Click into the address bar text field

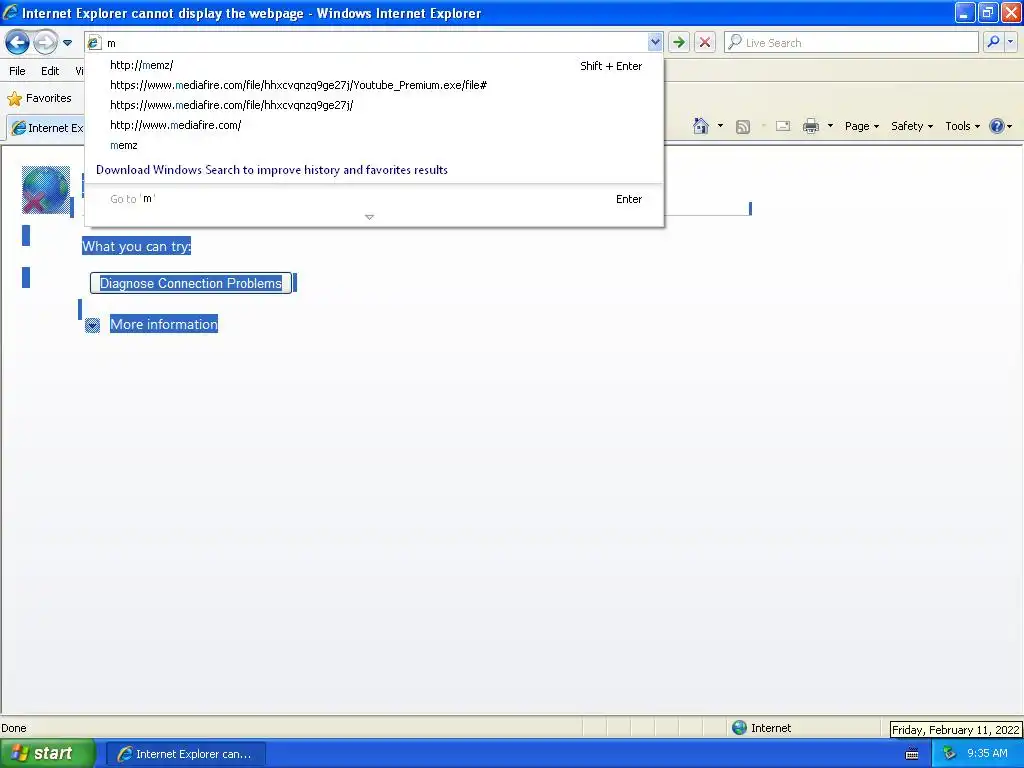tap(375, 43)
